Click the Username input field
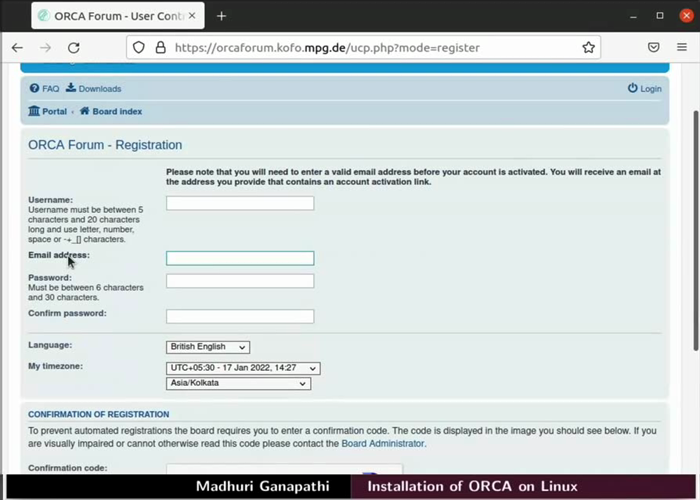Image resolution: width=700 pixels, height=500 pixels. click(240, 203)
